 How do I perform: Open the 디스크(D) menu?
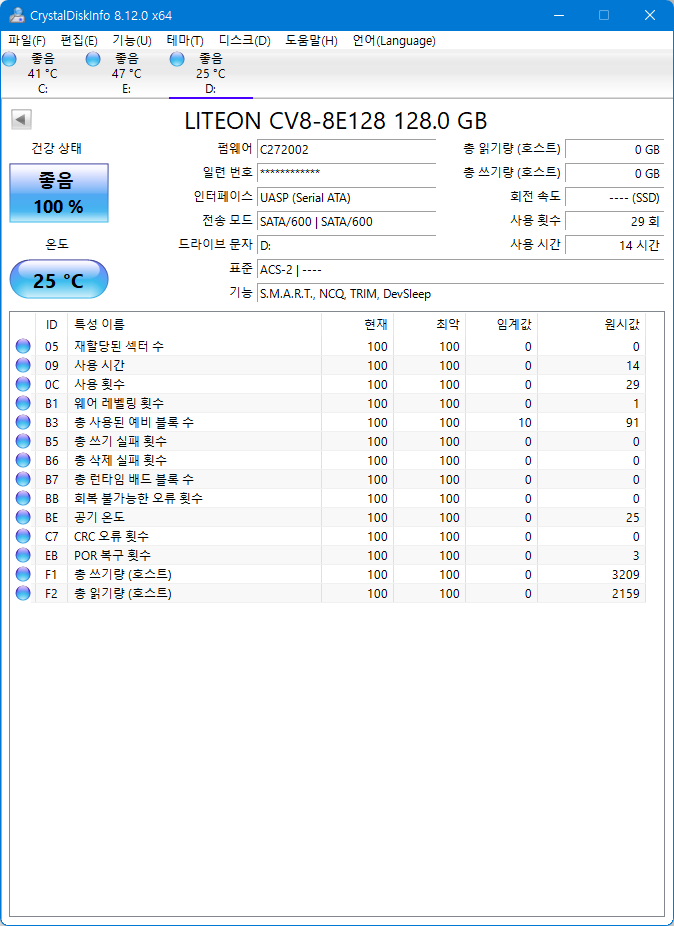(245, 41)
